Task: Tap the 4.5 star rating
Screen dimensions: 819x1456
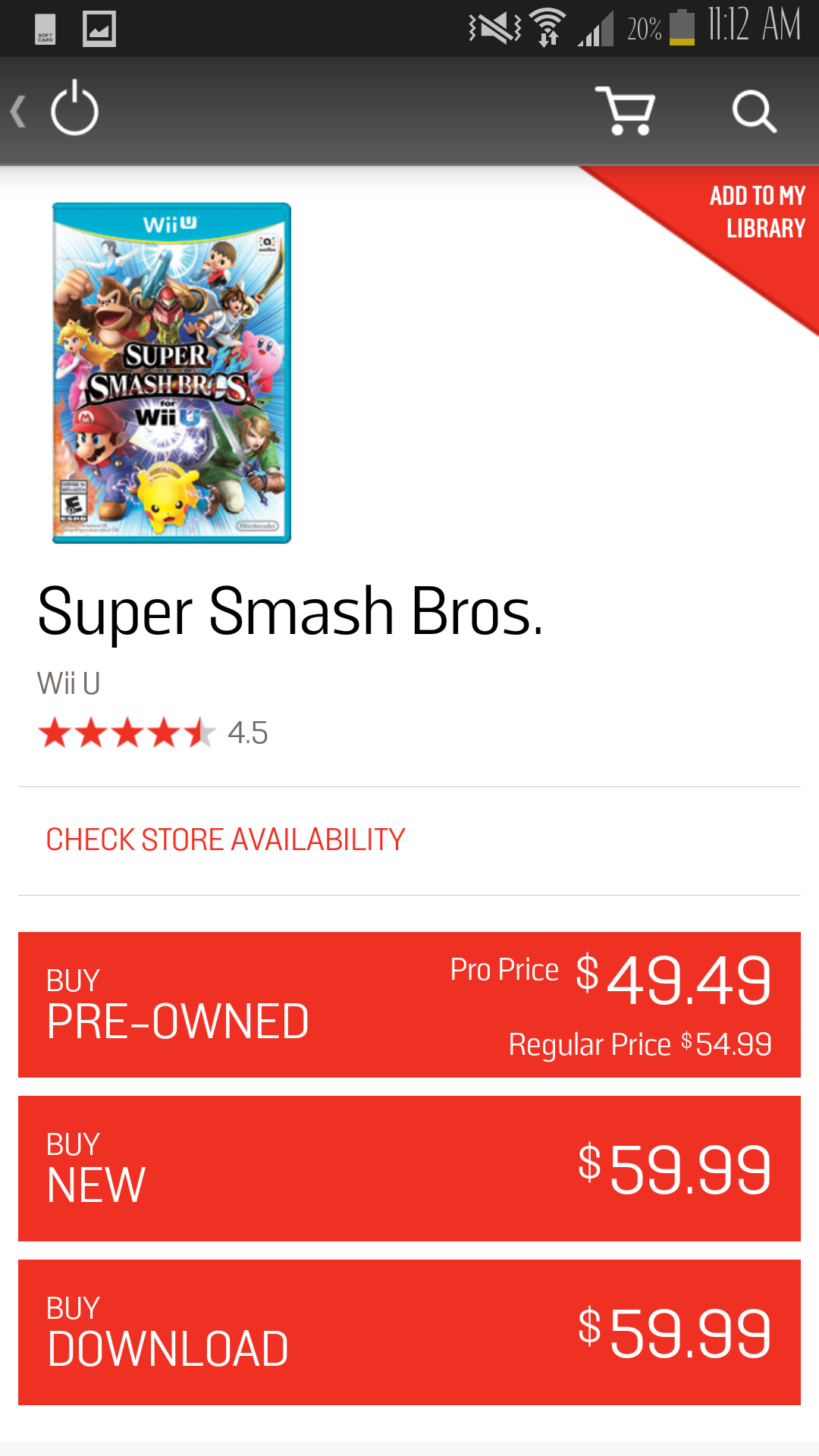Action: (153, 733)
